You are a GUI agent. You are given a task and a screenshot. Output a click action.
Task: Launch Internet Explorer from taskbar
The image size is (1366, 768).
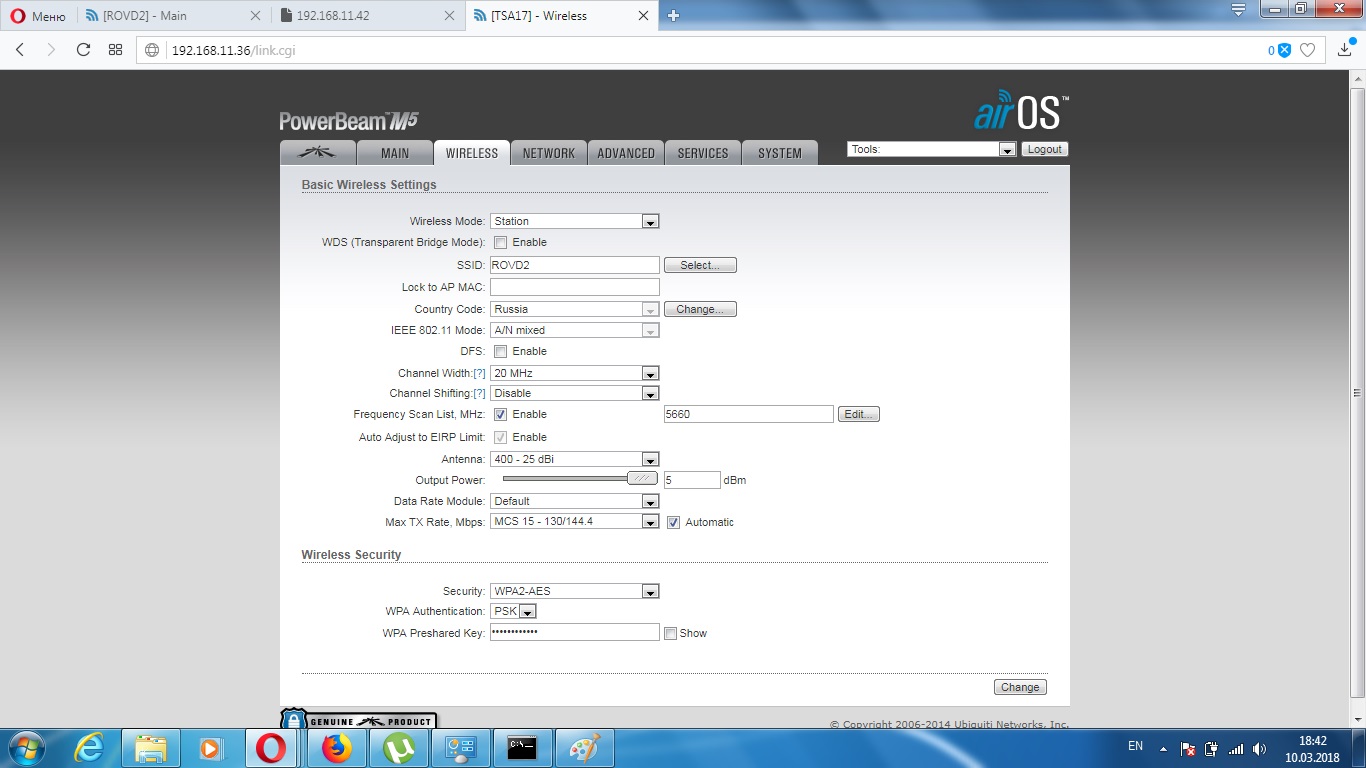click(89, 748)
